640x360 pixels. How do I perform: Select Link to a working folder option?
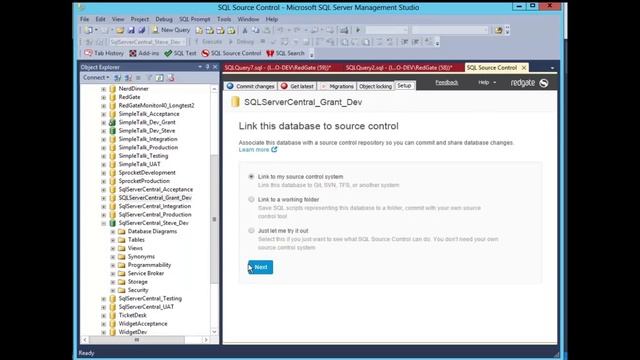click(251, 200)
